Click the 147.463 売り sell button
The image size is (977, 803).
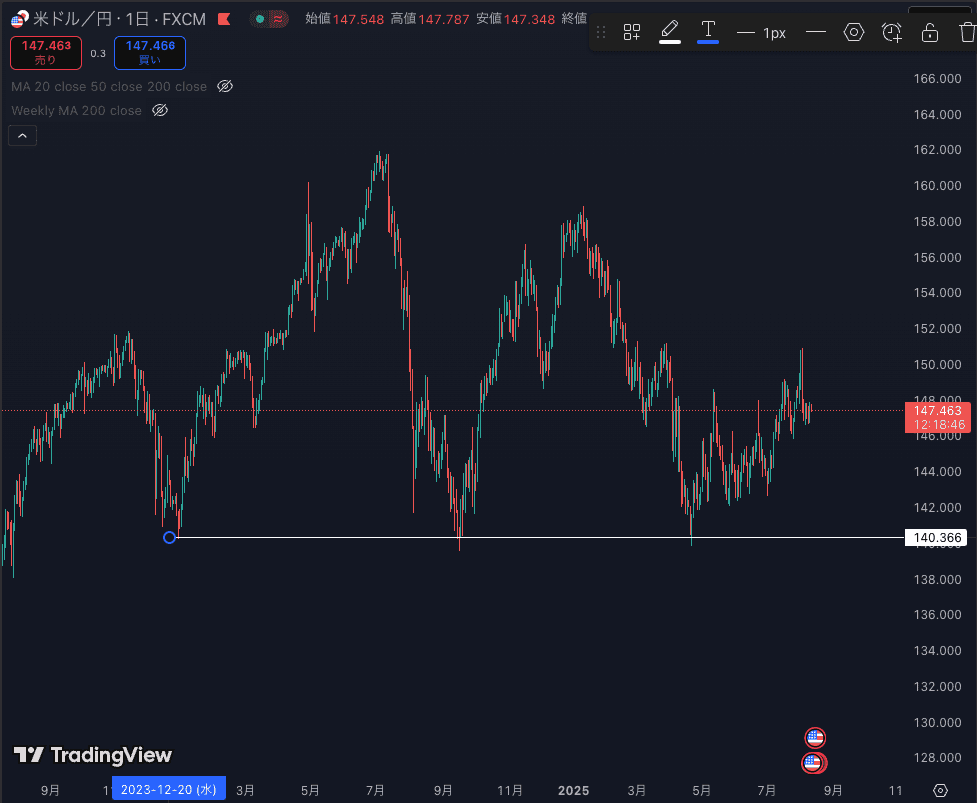coord(45,52)
